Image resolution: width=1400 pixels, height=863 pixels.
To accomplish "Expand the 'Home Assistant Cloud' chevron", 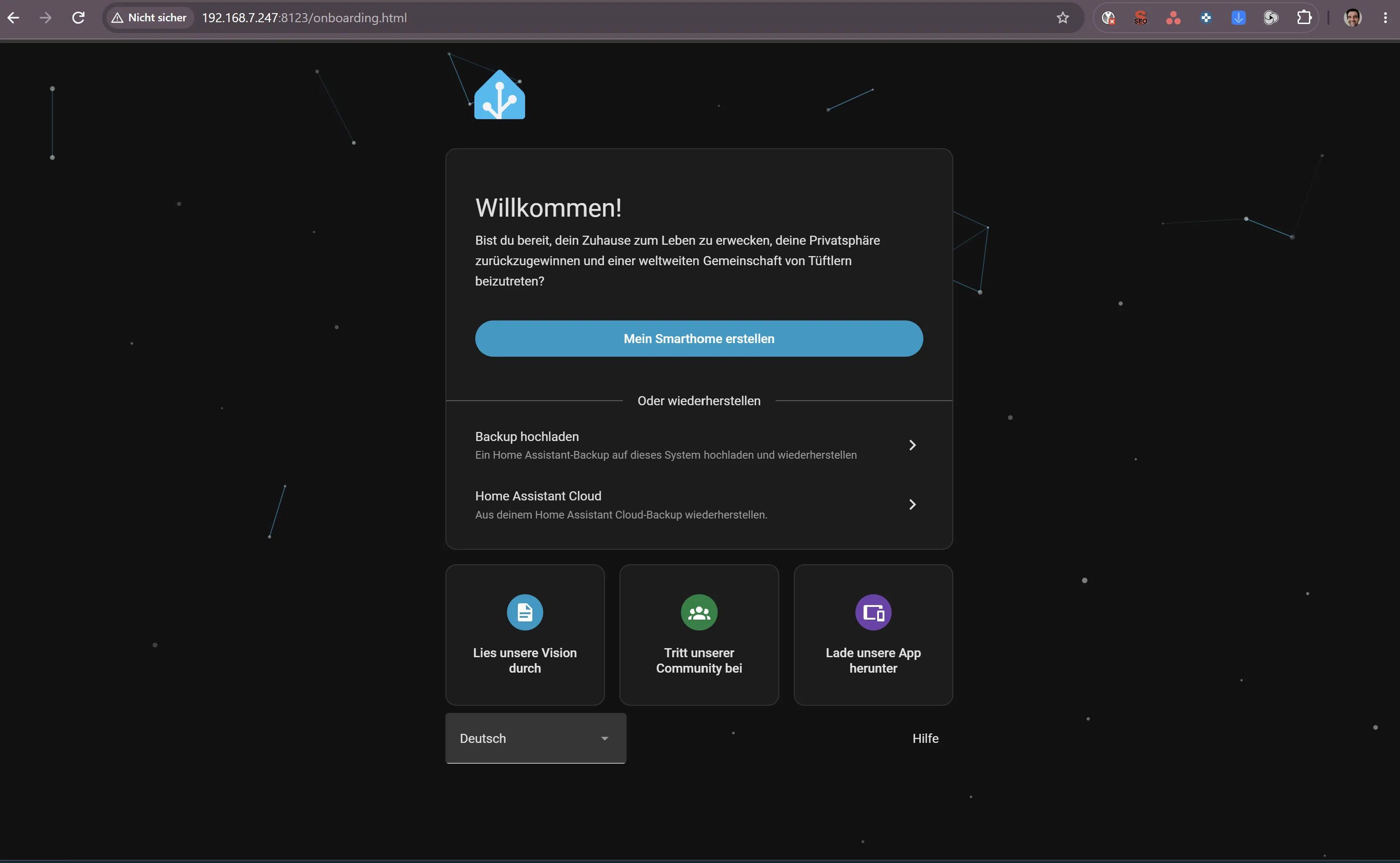I will click(x=912, y=504).
